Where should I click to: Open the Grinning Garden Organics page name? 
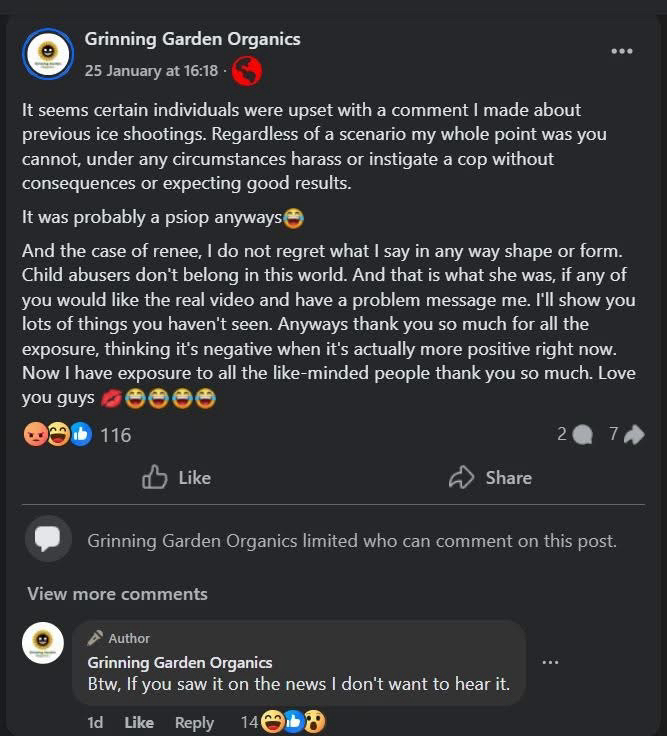[x=192, y=39]
